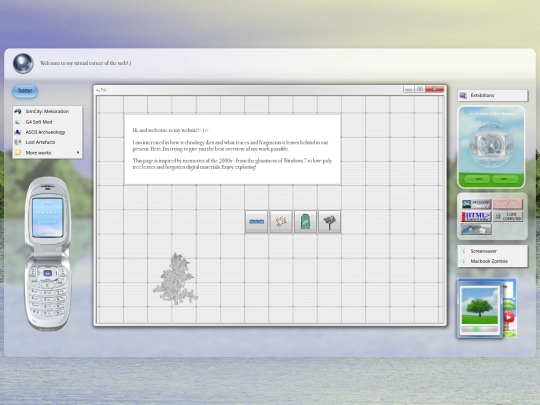Screen dimensions: 540x405
Task: Expand the More works submenu arrow
Action: point(78,153)
